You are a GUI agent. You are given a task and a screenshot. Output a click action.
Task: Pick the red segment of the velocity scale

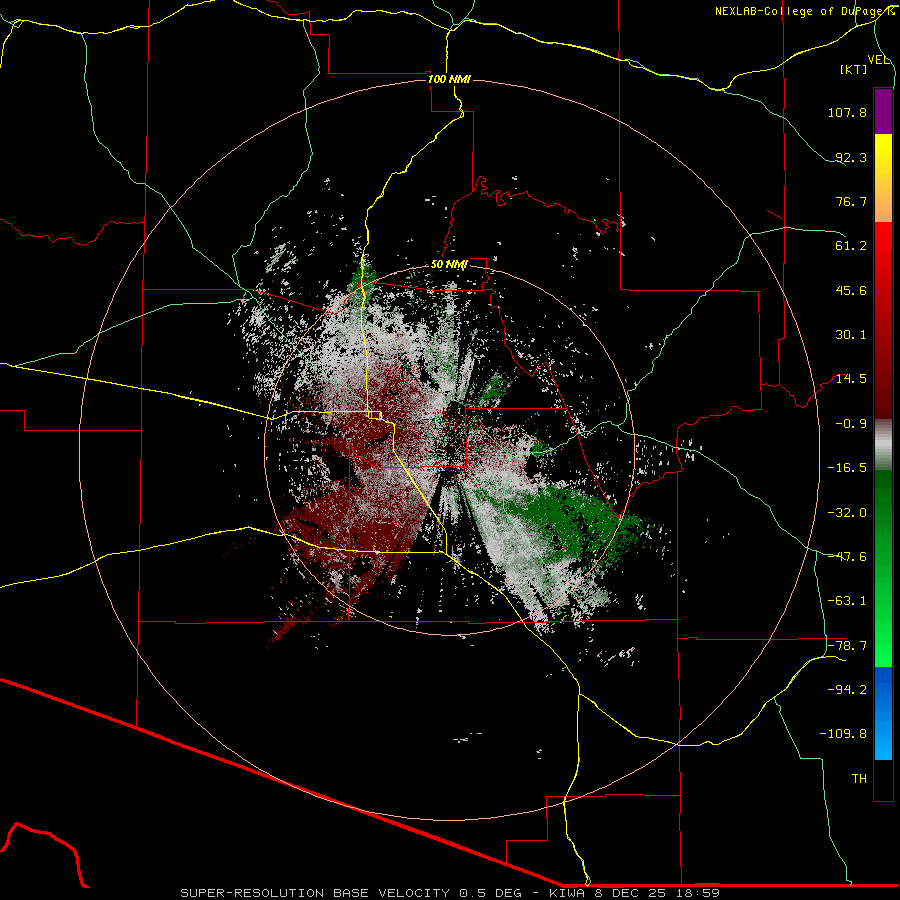tap(883, 320)
